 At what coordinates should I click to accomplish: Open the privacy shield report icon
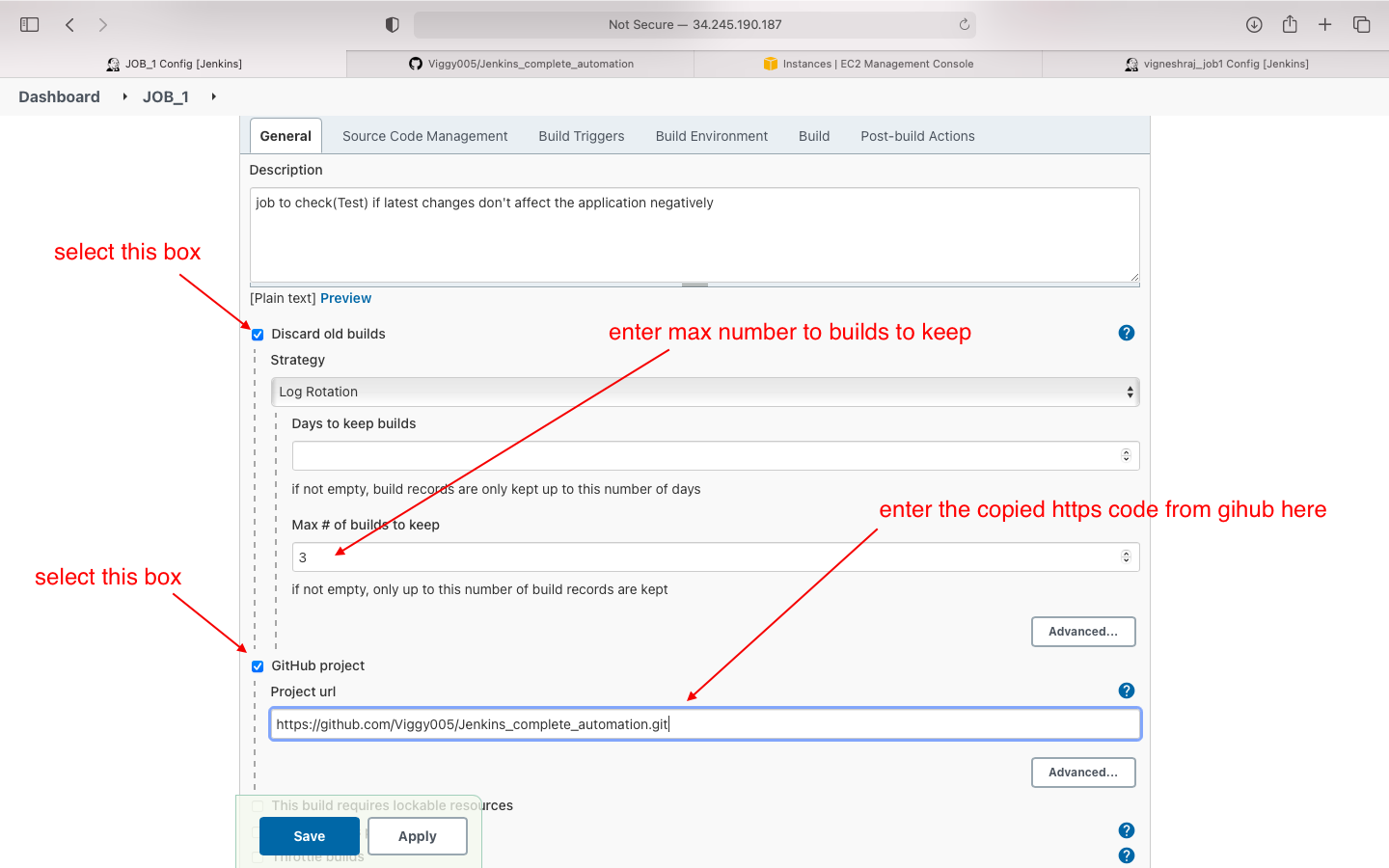point(392,25)
